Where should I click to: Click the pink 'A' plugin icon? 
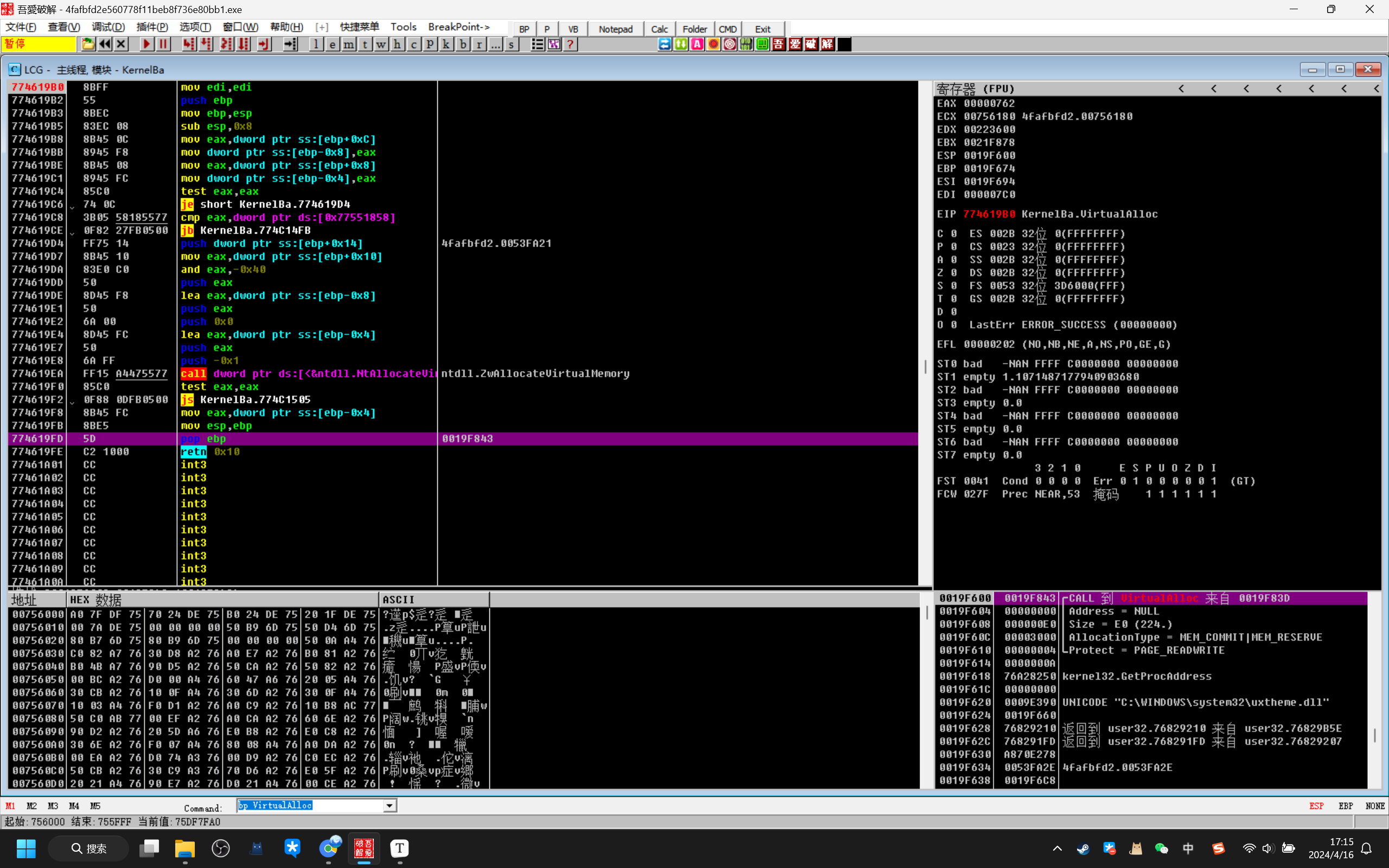(697, 44)
